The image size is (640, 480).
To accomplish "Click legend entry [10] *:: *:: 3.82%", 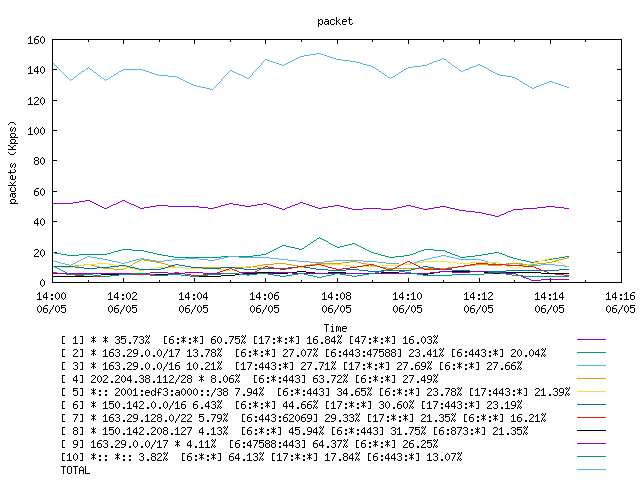I will click(x=262, y=458).
